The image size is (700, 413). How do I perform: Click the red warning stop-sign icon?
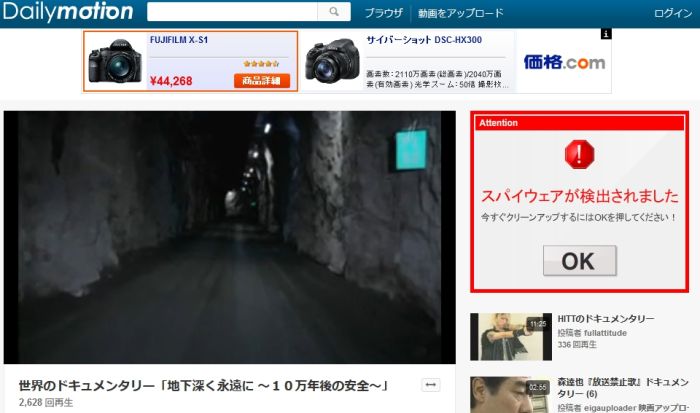[x=579, y=155]
